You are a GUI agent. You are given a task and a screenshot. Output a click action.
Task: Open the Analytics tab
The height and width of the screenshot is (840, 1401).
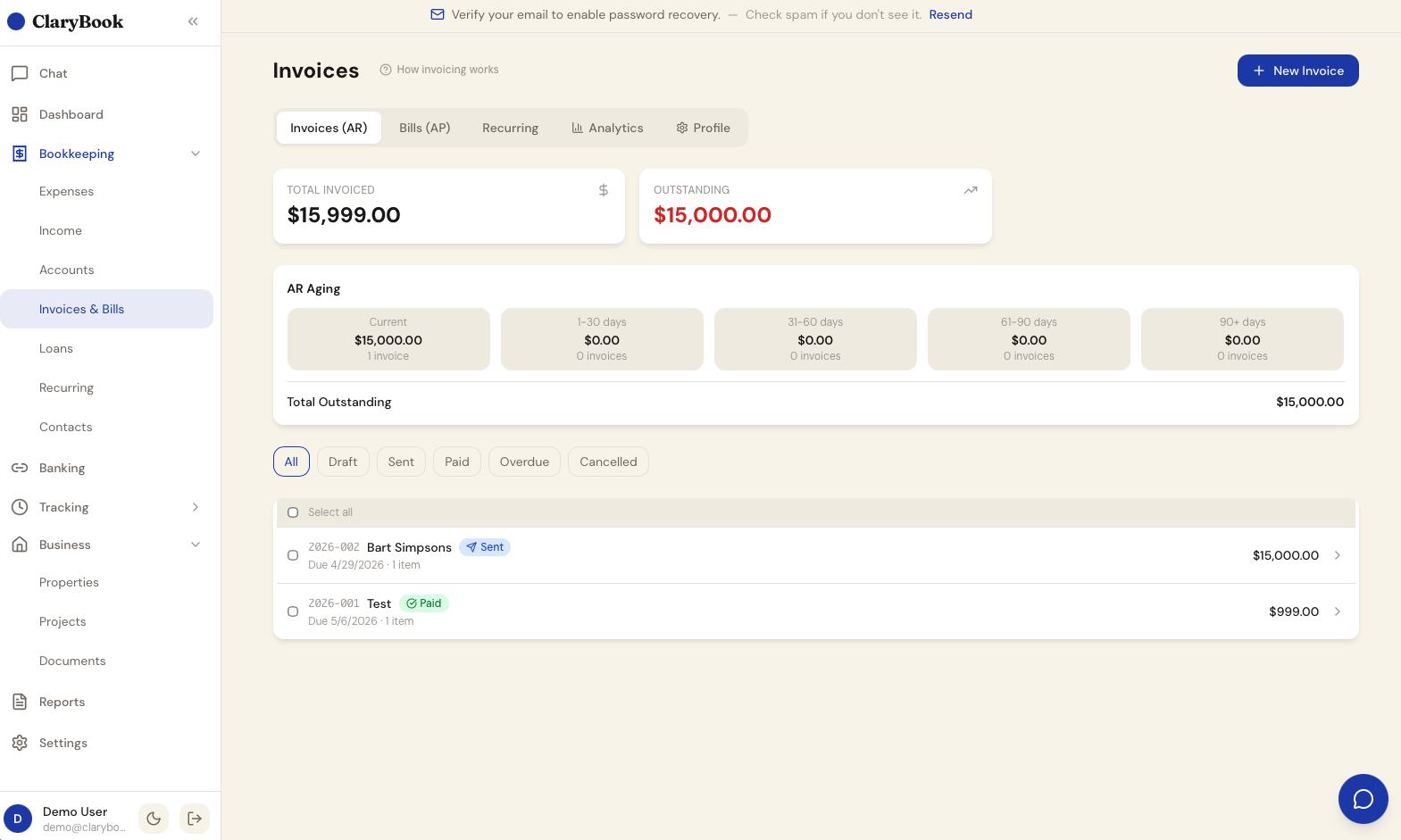point(607,128)
